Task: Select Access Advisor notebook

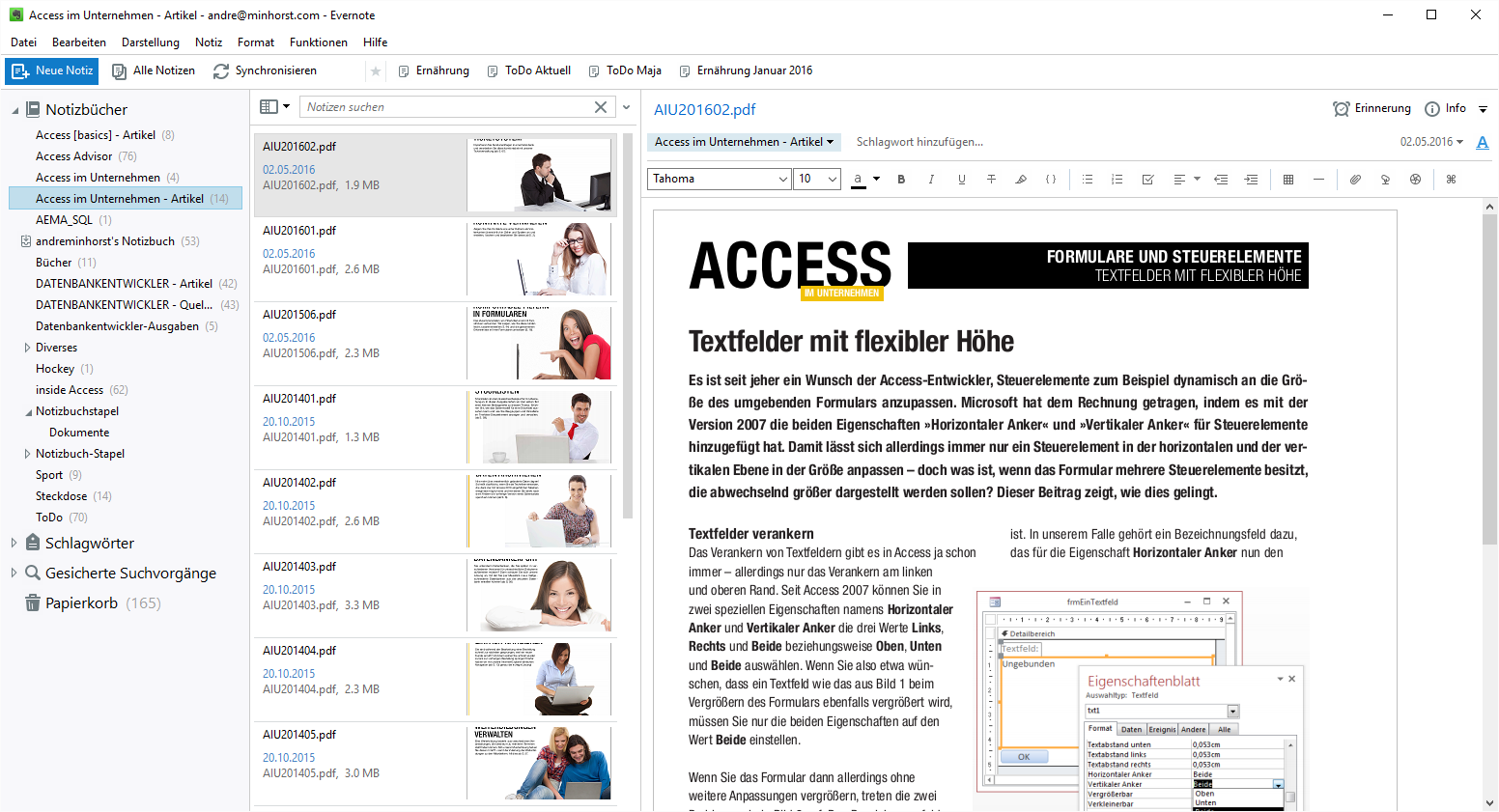Action: point(86,156)
